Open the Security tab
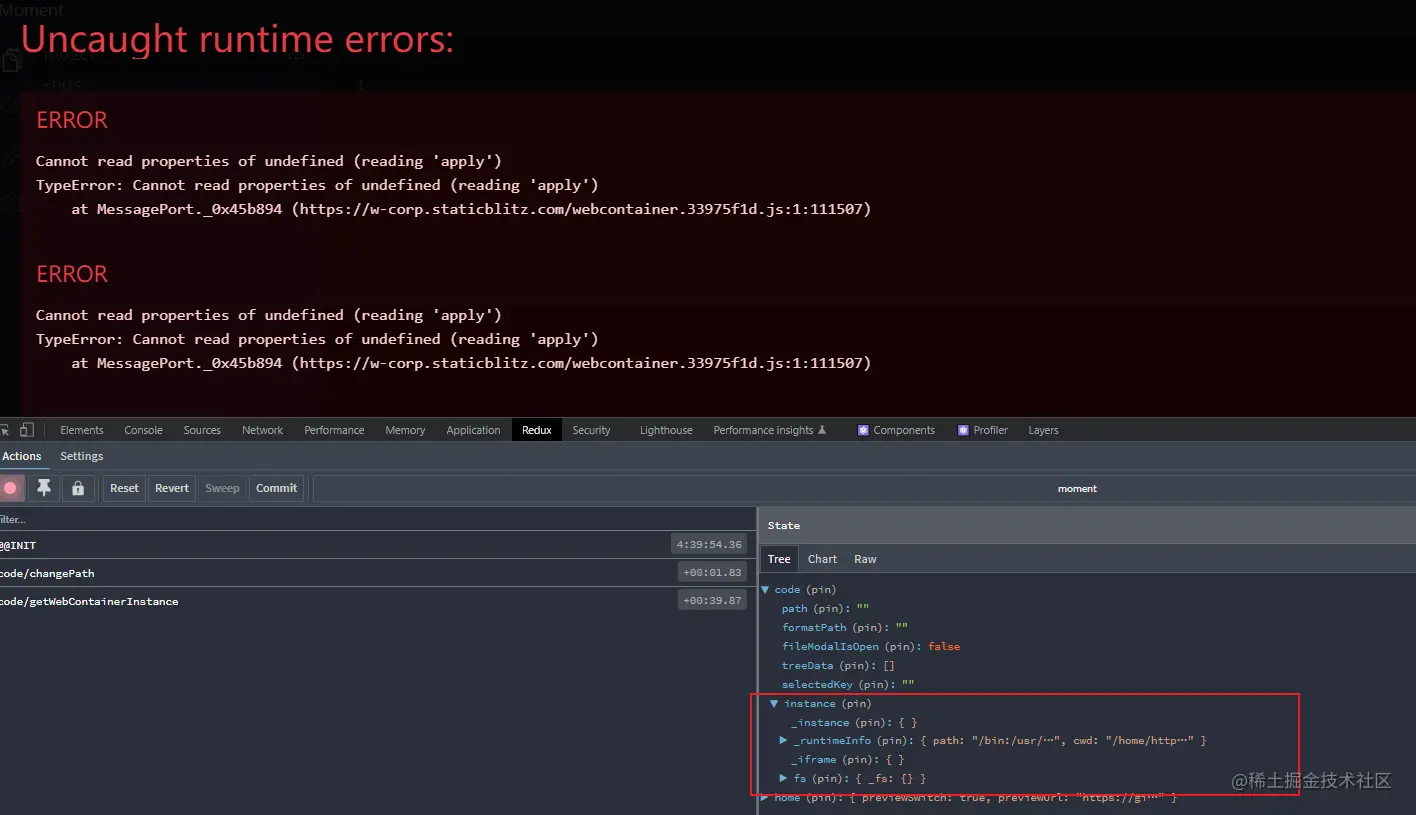The image size is (1416, 815). 591,430
